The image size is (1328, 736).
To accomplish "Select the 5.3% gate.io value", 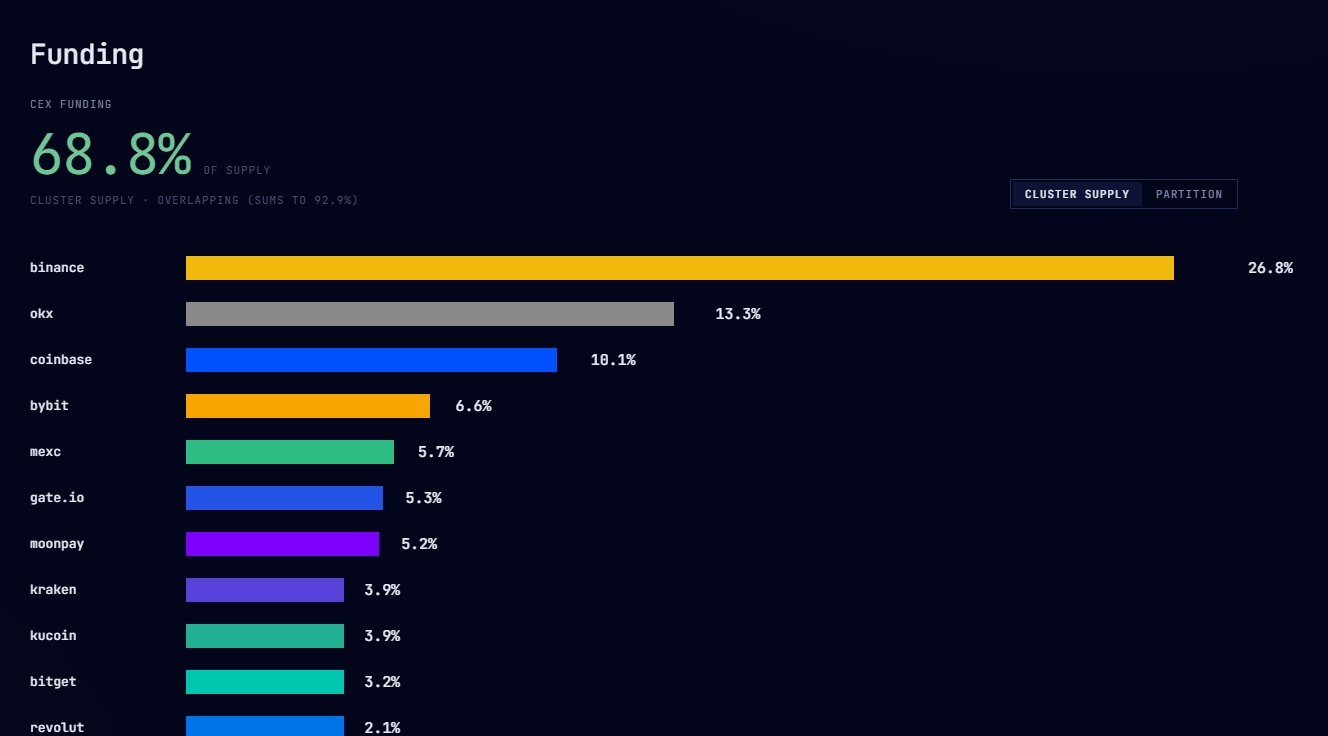I will point(423,498).
